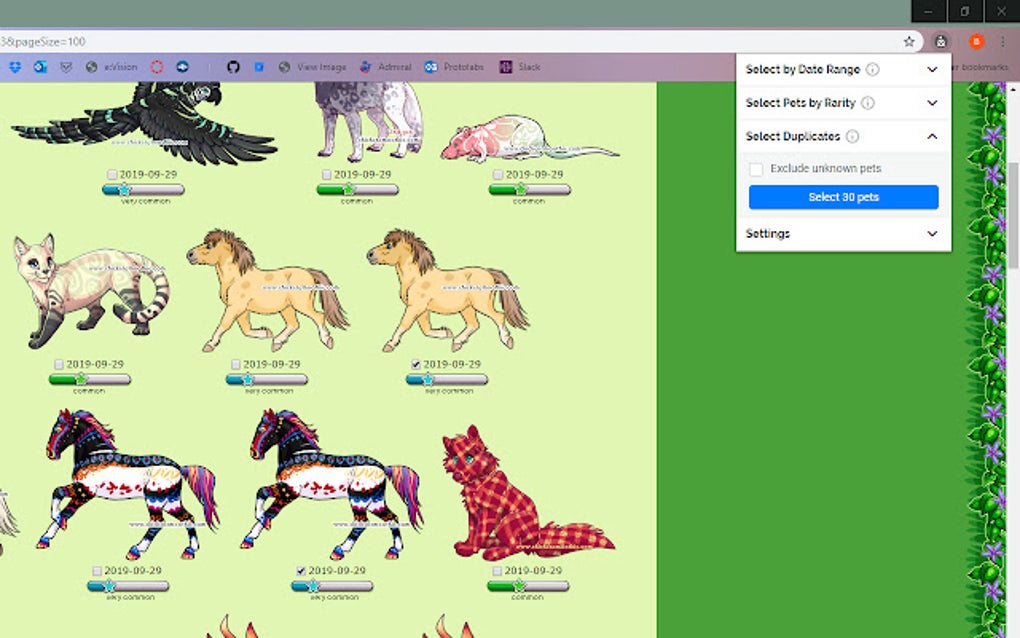Click the Select 30 pets button
Viewport: 1020px width, 638px height.
[842, 197]
